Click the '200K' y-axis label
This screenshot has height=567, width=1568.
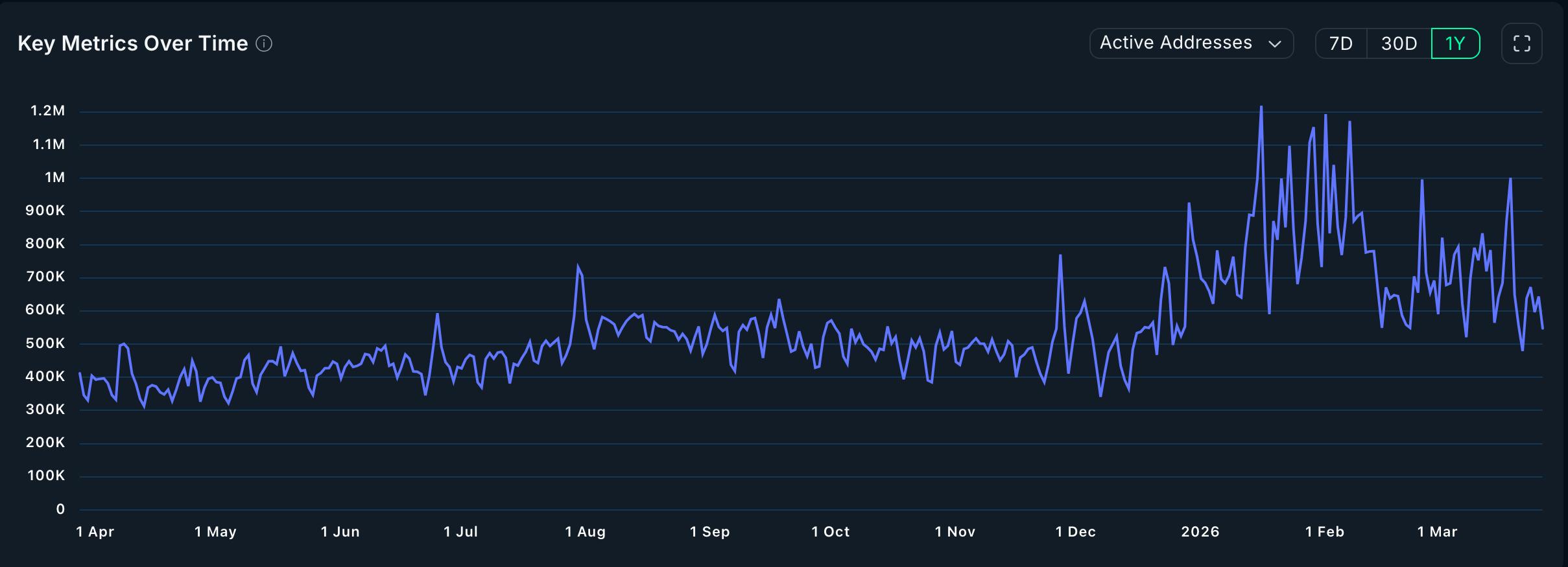point(45,443)
